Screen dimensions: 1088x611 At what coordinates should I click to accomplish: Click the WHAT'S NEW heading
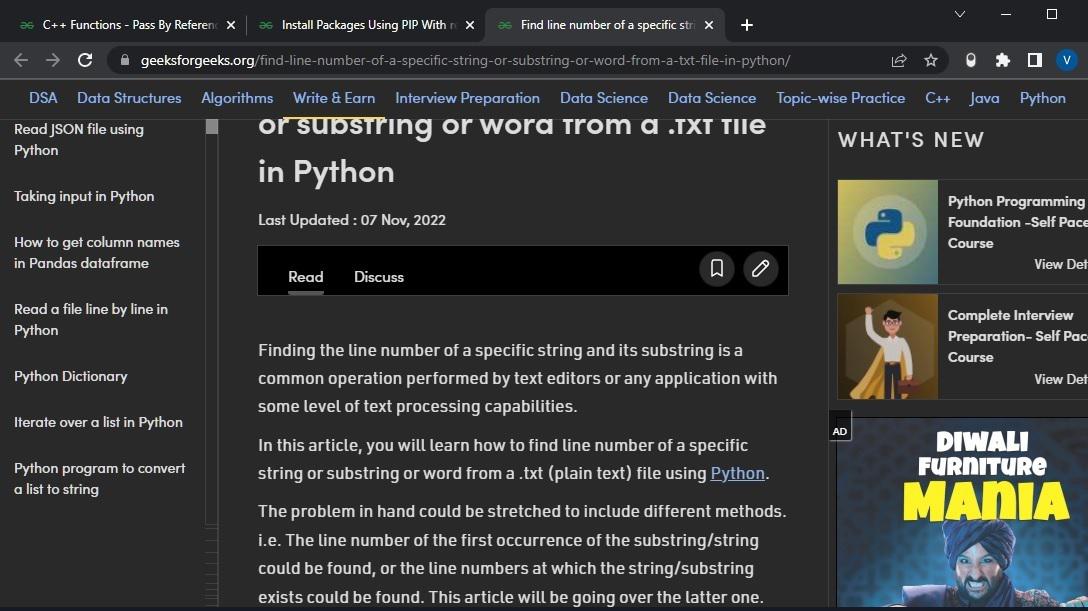click(x=911, y=140)
